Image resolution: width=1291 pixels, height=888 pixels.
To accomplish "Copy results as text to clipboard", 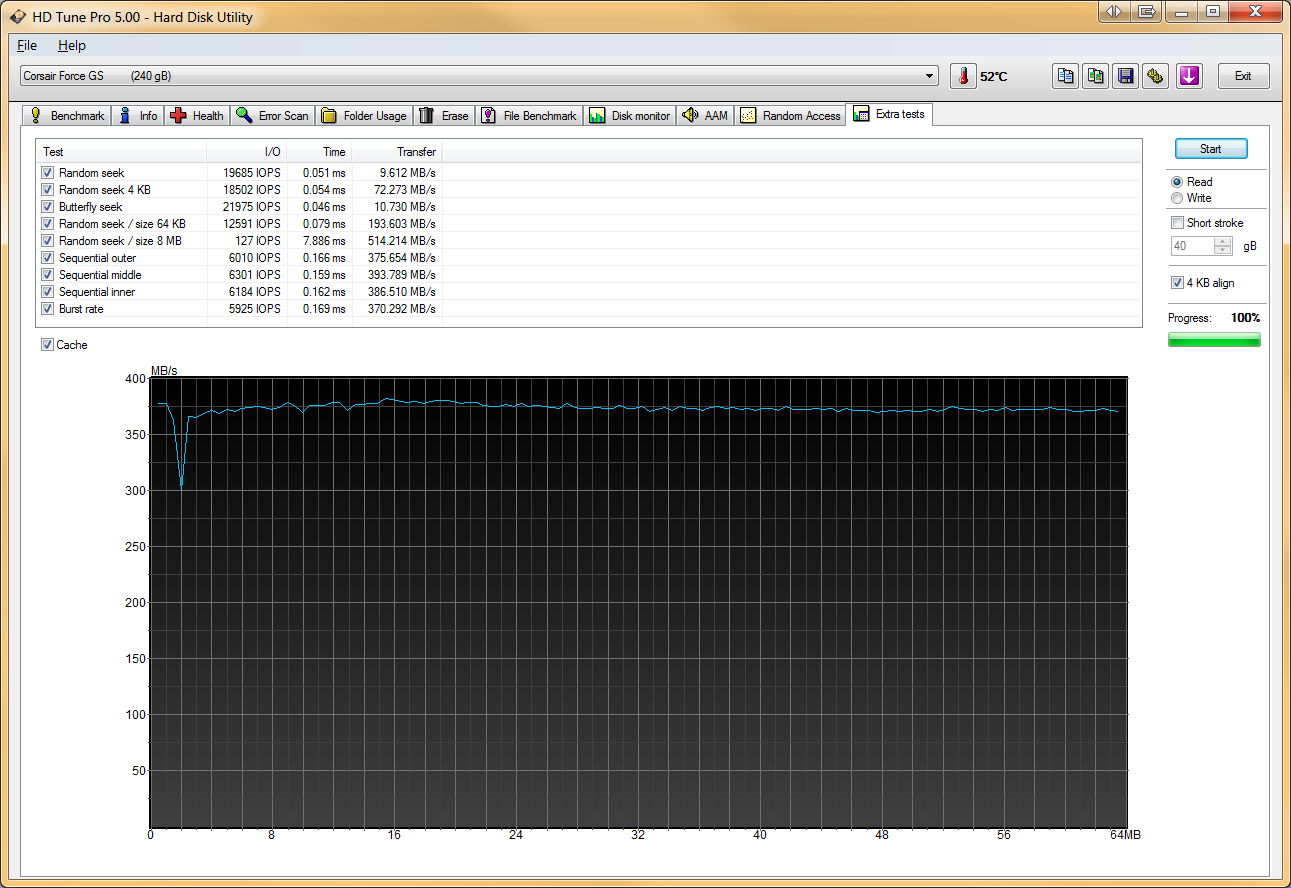I will (x=1065, y=76).
